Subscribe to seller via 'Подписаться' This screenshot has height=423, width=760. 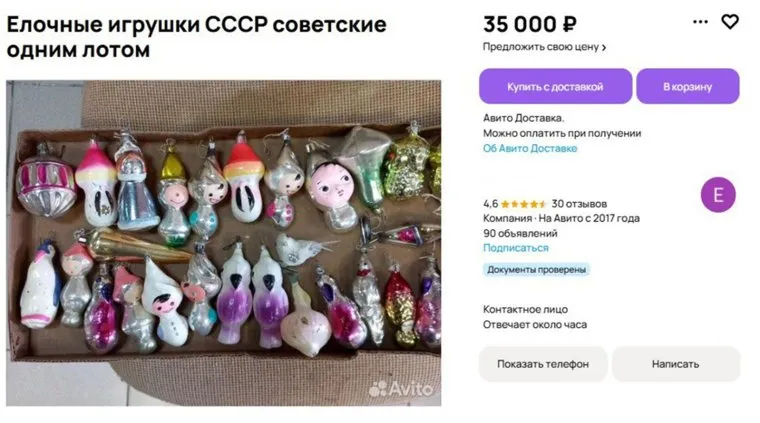click(516, 248)
